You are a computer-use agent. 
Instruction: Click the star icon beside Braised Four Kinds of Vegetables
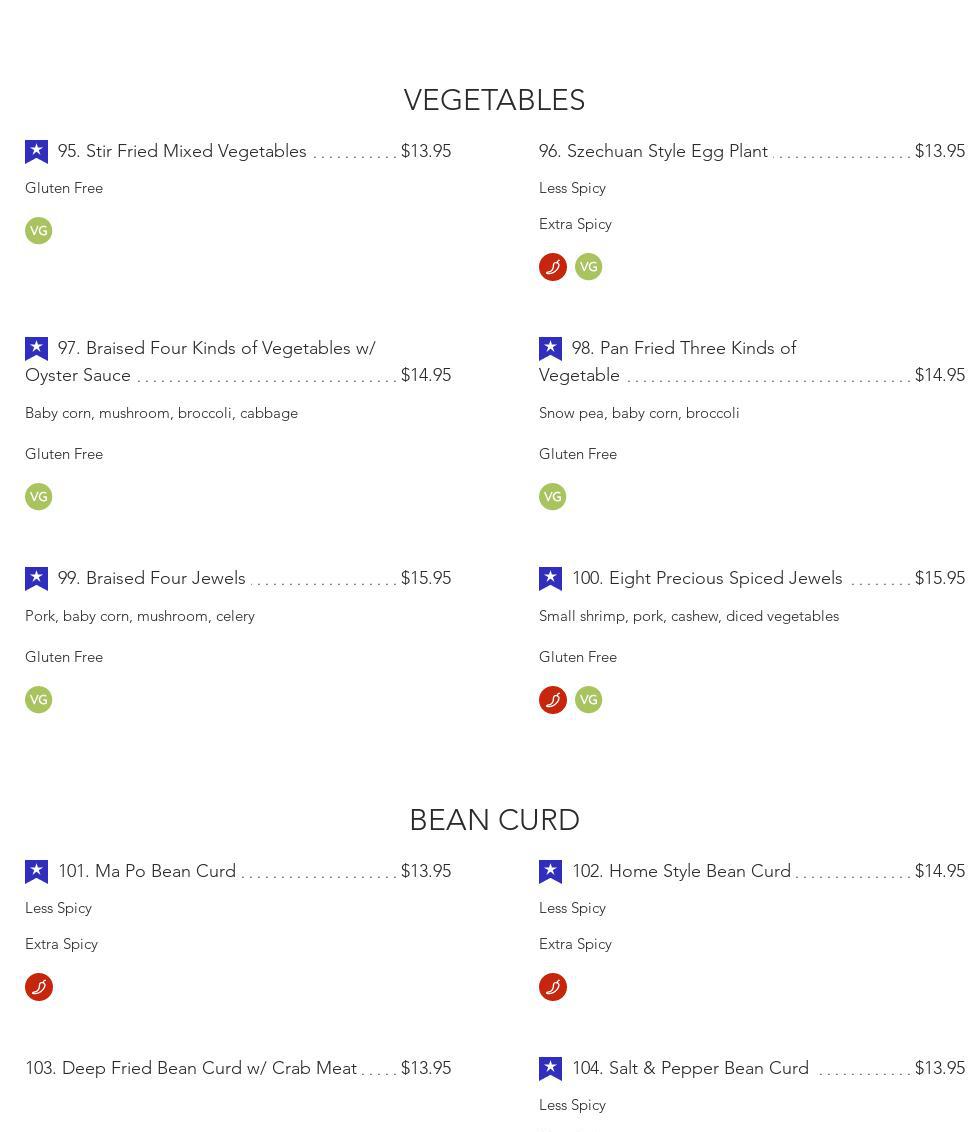pyautogui.click(x=36, y=348)
